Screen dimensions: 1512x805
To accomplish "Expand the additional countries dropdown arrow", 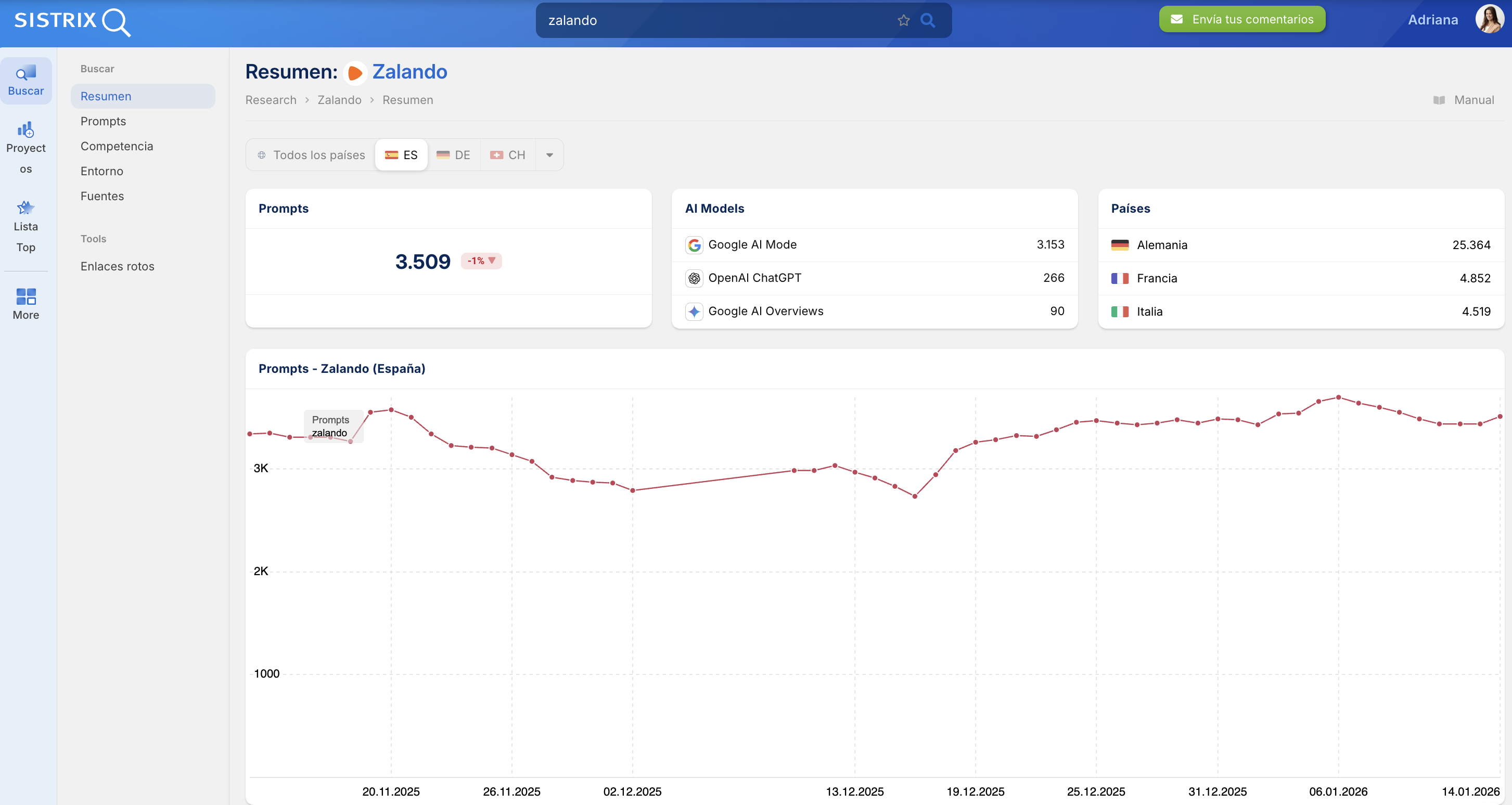I will pos(549,155).
